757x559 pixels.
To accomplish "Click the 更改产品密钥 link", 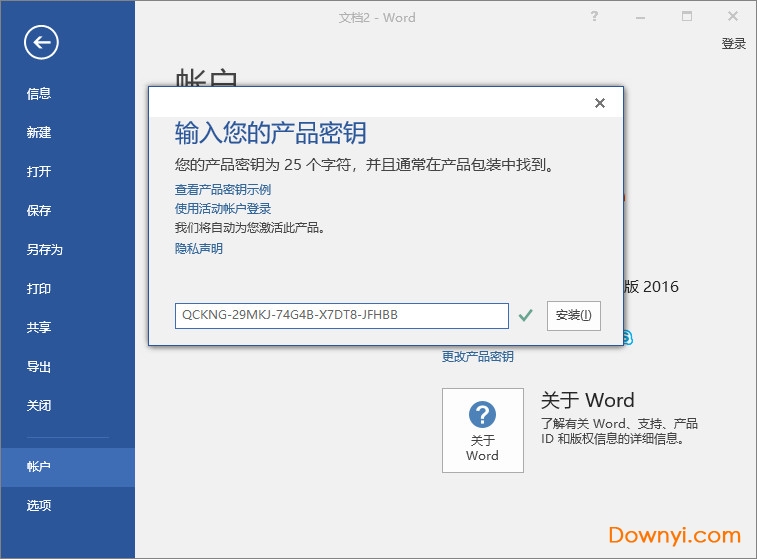I will pos(477,356).
